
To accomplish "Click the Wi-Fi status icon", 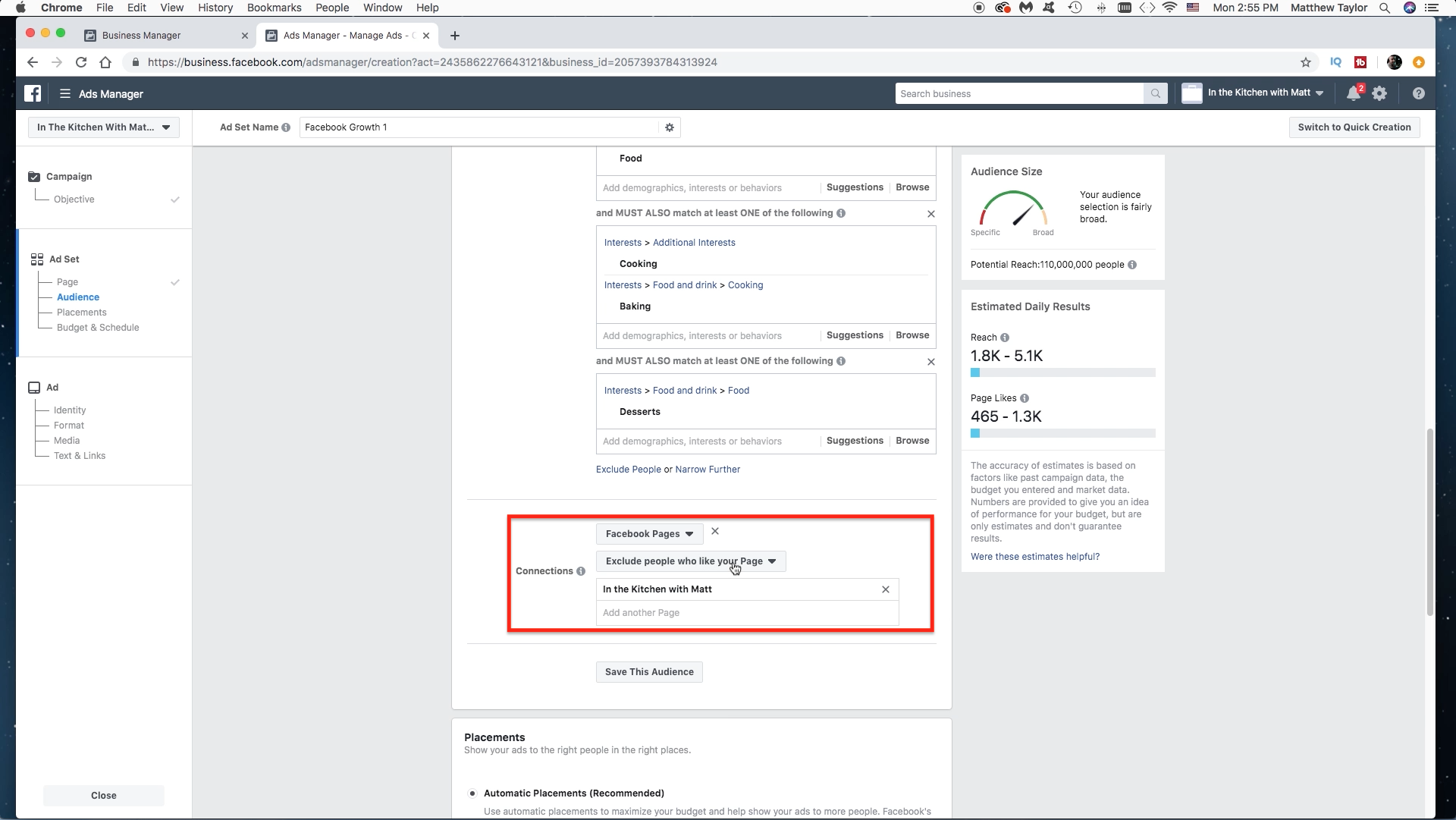I will click(1170, 8).
